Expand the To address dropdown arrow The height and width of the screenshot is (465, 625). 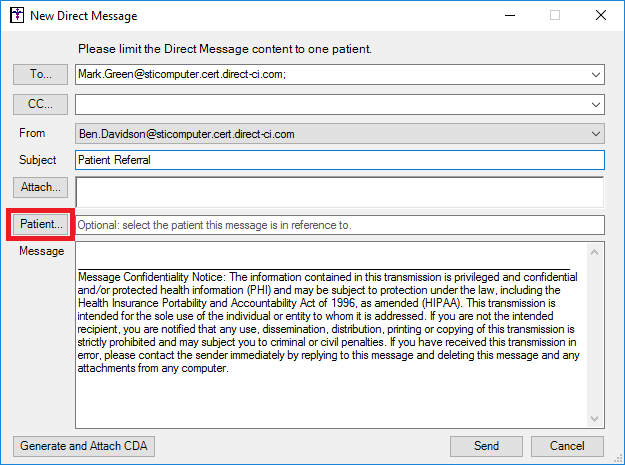point(596,75)
